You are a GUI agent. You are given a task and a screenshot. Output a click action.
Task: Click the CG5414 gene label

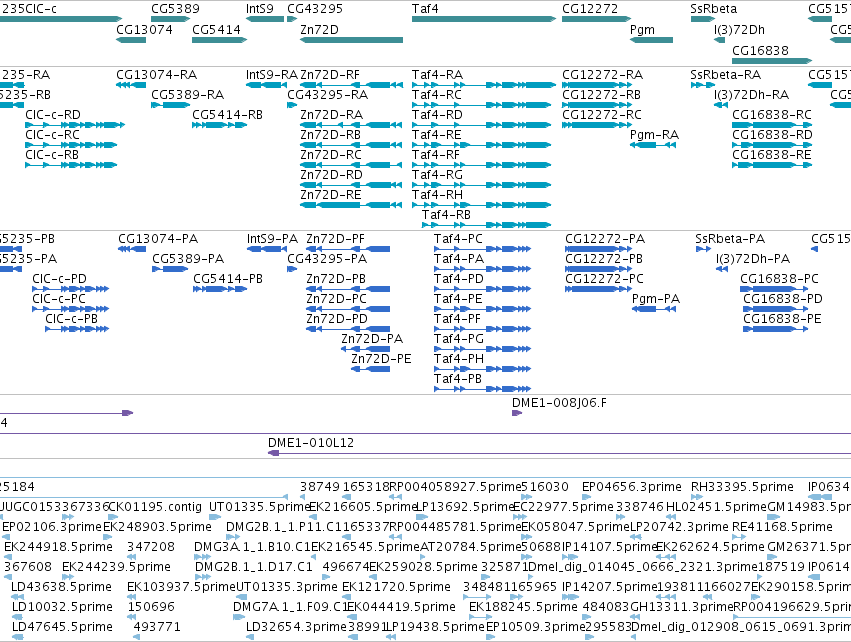(217, 29)
